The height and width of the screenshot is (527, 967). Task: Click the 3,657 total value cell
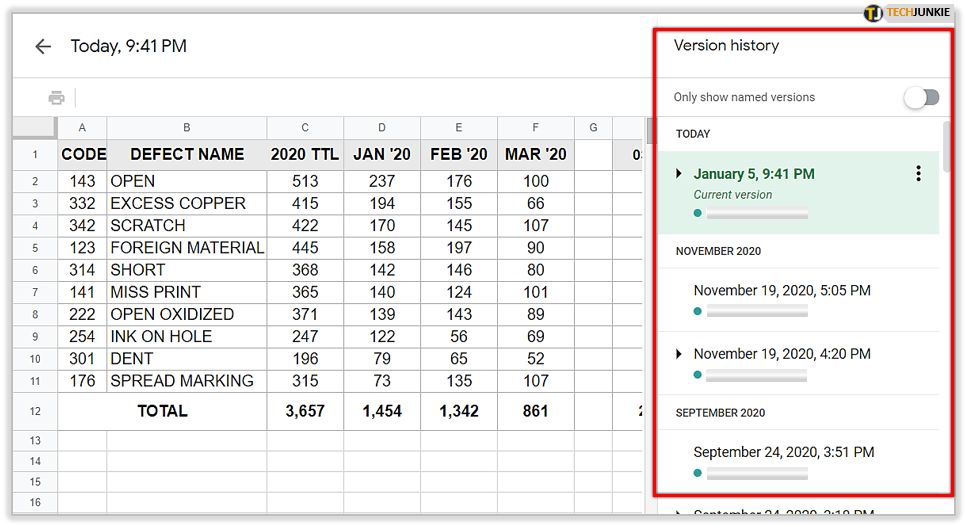[x=305, y=411]
